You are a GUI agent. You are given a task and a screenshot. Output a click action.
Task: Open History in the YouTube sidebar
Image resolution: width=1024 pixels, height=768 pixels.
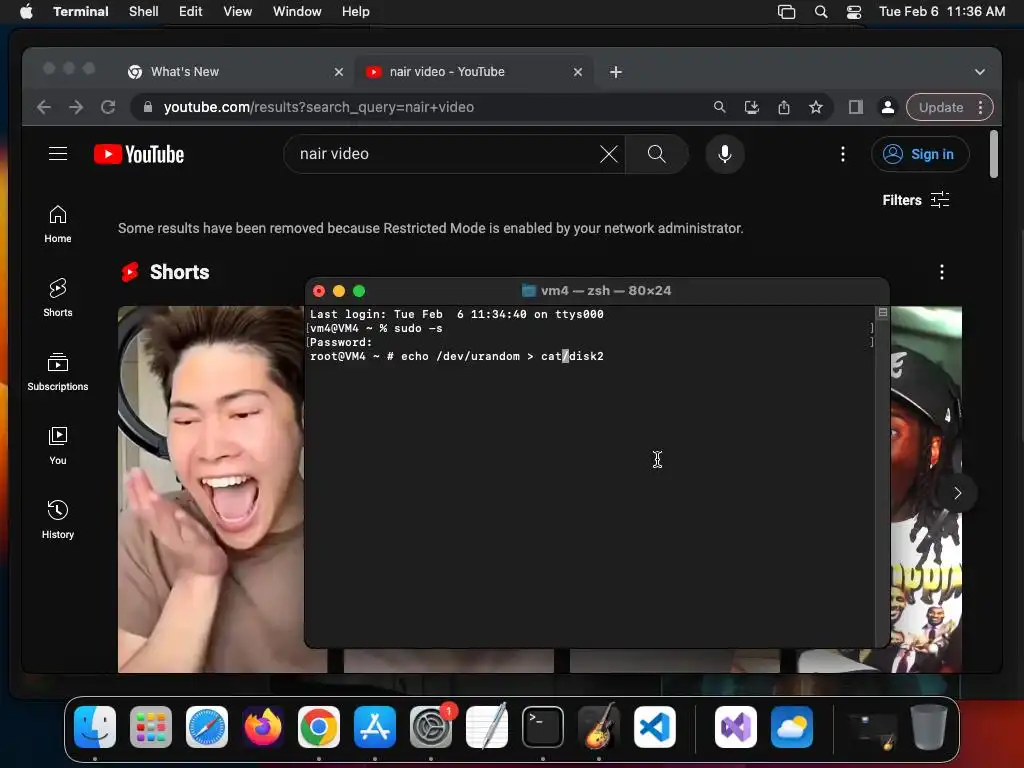coord(57,519)
